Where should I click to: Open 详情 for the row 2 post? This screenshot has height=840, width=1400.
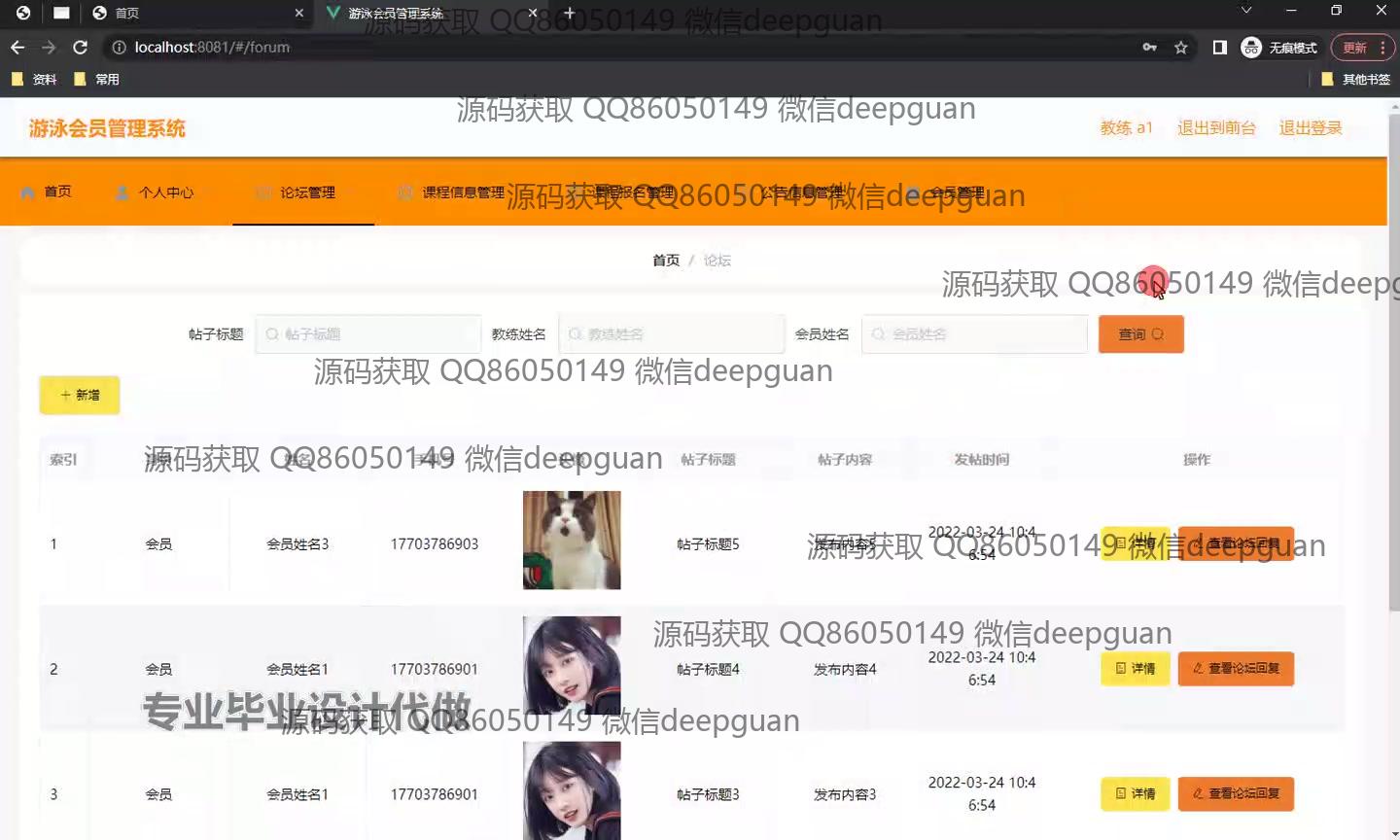1135,669
